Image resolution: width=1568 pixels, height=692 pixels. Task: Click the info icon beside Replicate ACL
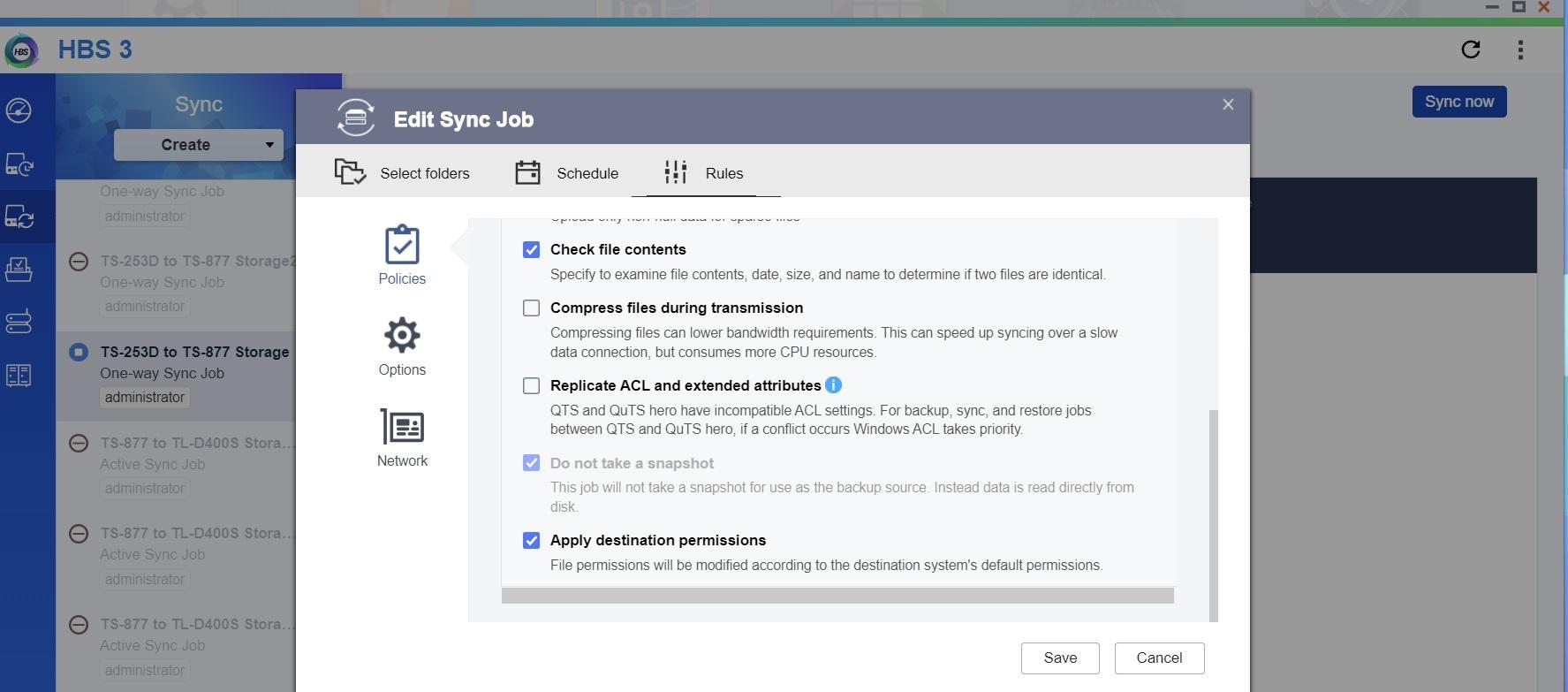coord(833,385)
